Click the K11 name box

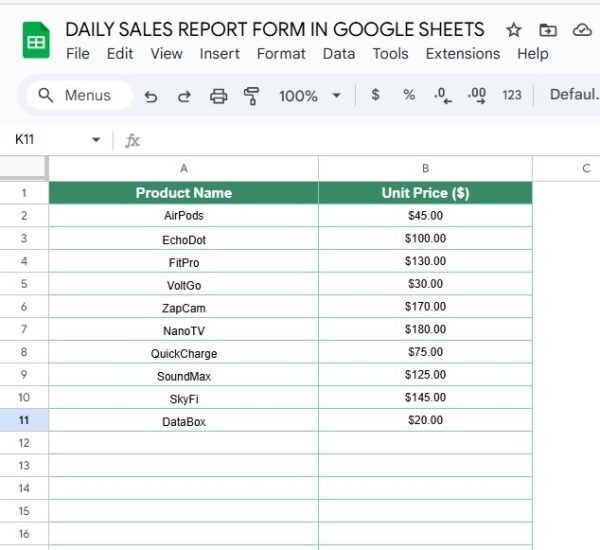click(25, 140)
